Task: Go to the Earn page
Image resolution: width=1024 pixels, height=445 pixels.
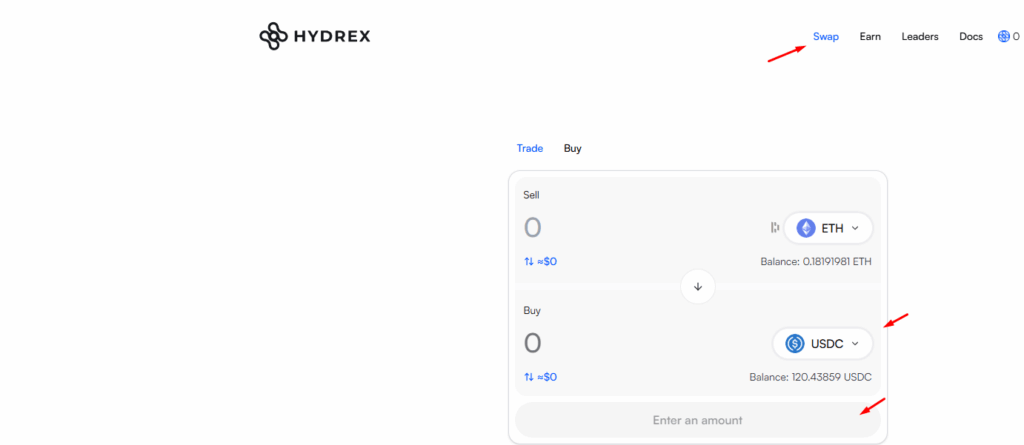Action: [x=870, y=37]
